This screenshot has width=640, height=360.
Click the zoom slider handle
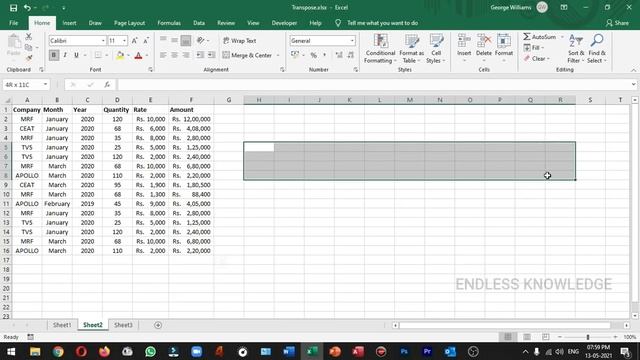point(588,337)
